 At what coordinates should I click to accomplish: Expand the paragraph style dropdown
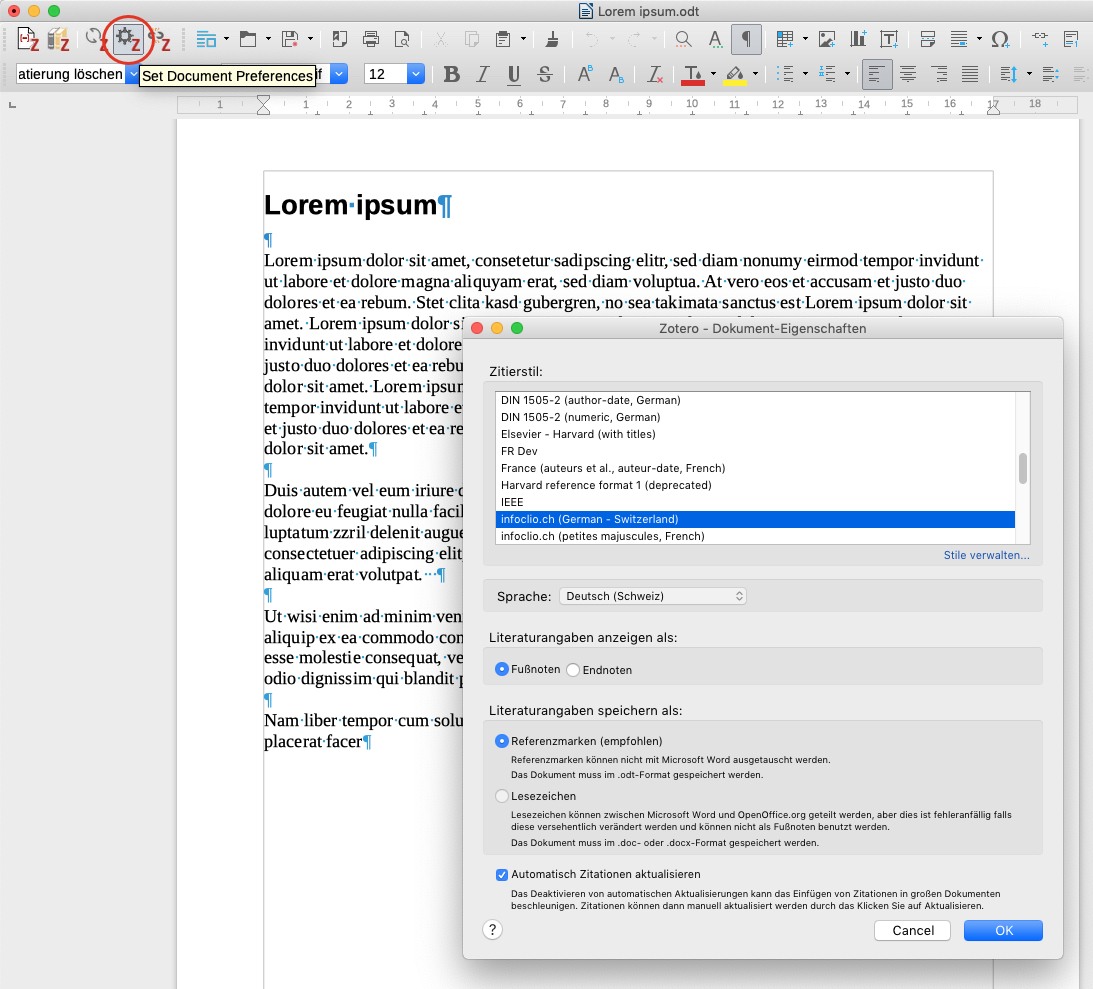133,74
